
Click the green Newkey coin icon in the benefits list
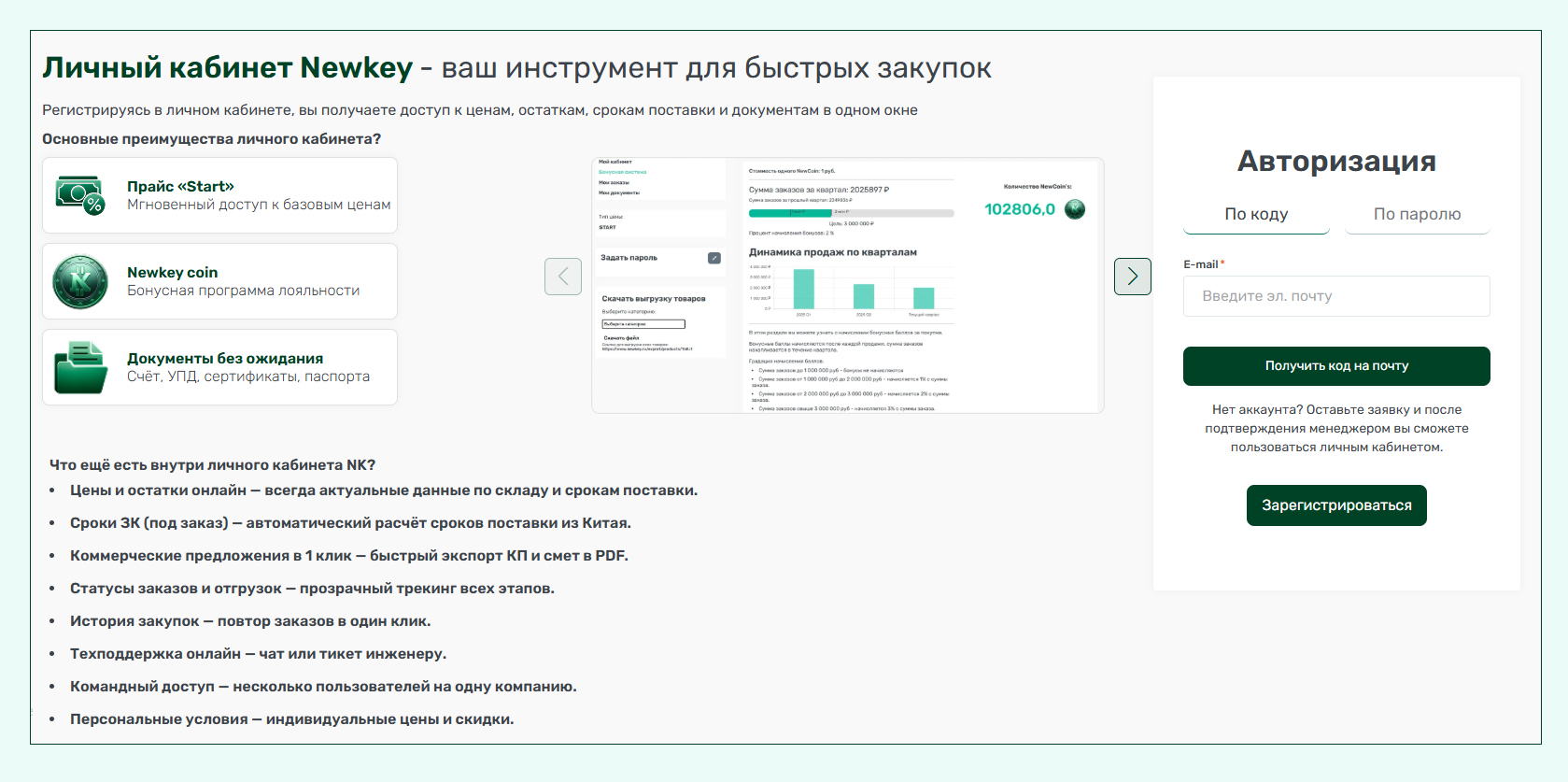(80, 281)
